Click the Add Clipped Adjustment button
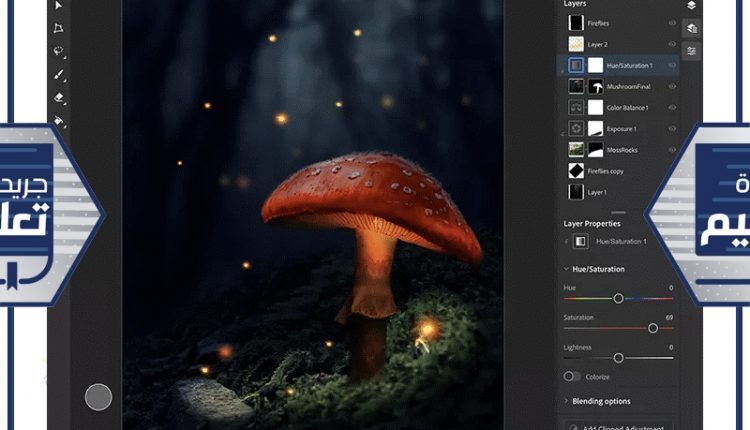The height and width of the screenshot is (430, 750). (620, 426)
